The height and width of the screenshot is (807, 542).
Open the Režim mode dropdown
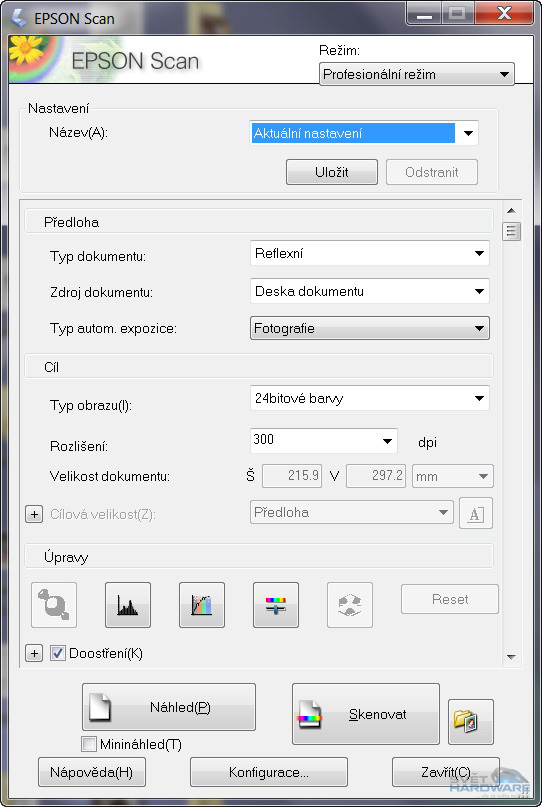click(x=416, y=74)
